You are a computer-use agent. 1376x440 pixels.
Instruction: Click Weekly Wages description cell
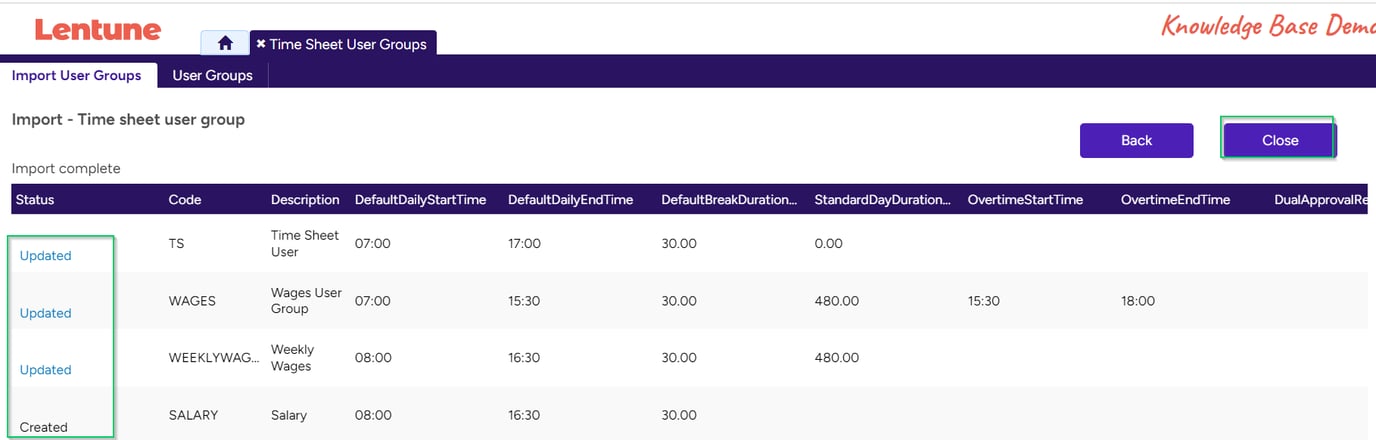click(292, 357)
